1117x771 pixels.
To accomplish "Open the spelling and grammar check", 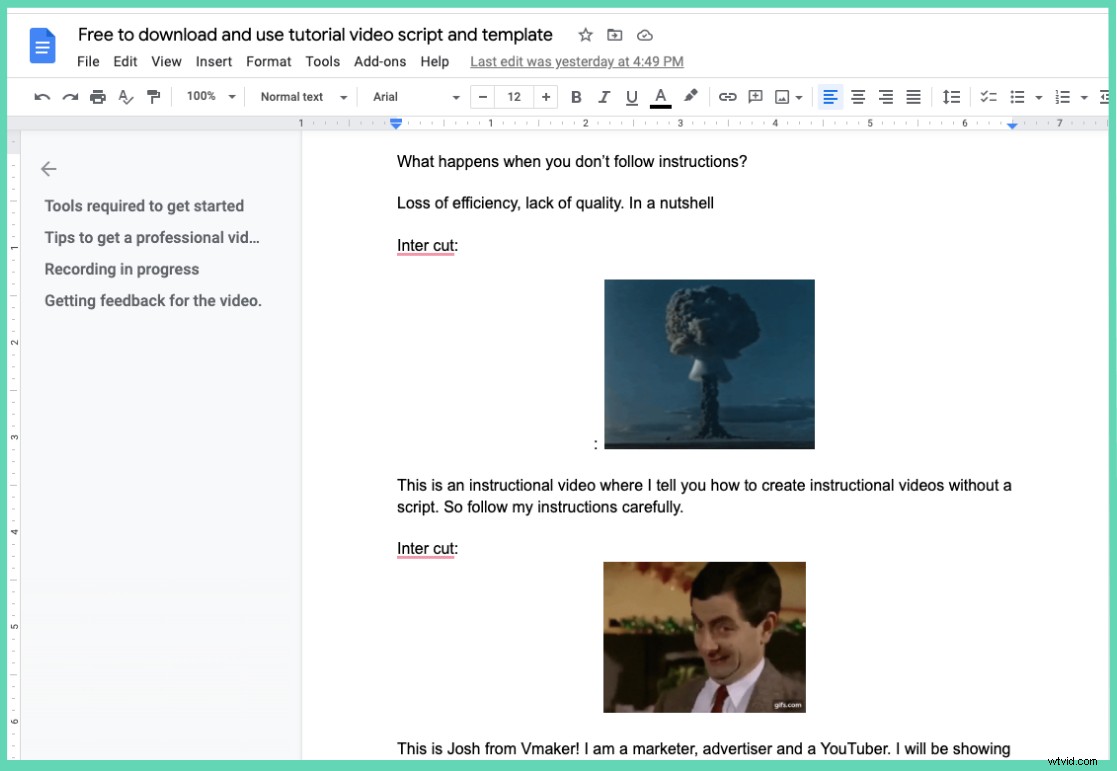I will tap(124, 96).
